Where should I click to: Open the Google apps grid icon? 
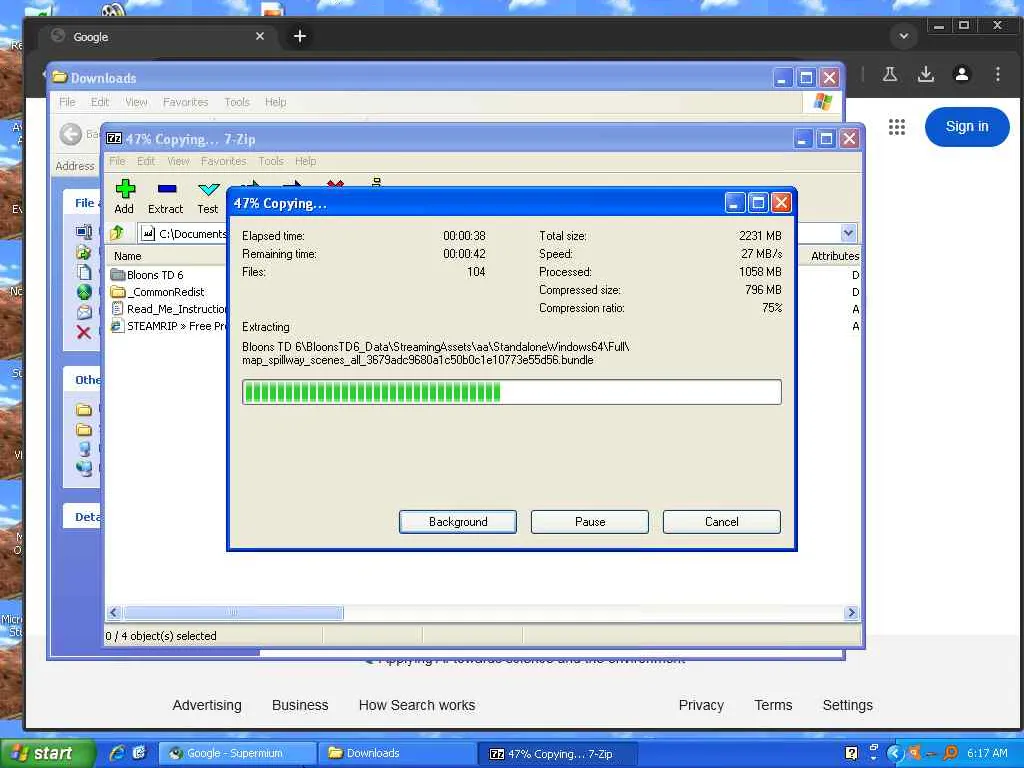click(x=897, y=127)
